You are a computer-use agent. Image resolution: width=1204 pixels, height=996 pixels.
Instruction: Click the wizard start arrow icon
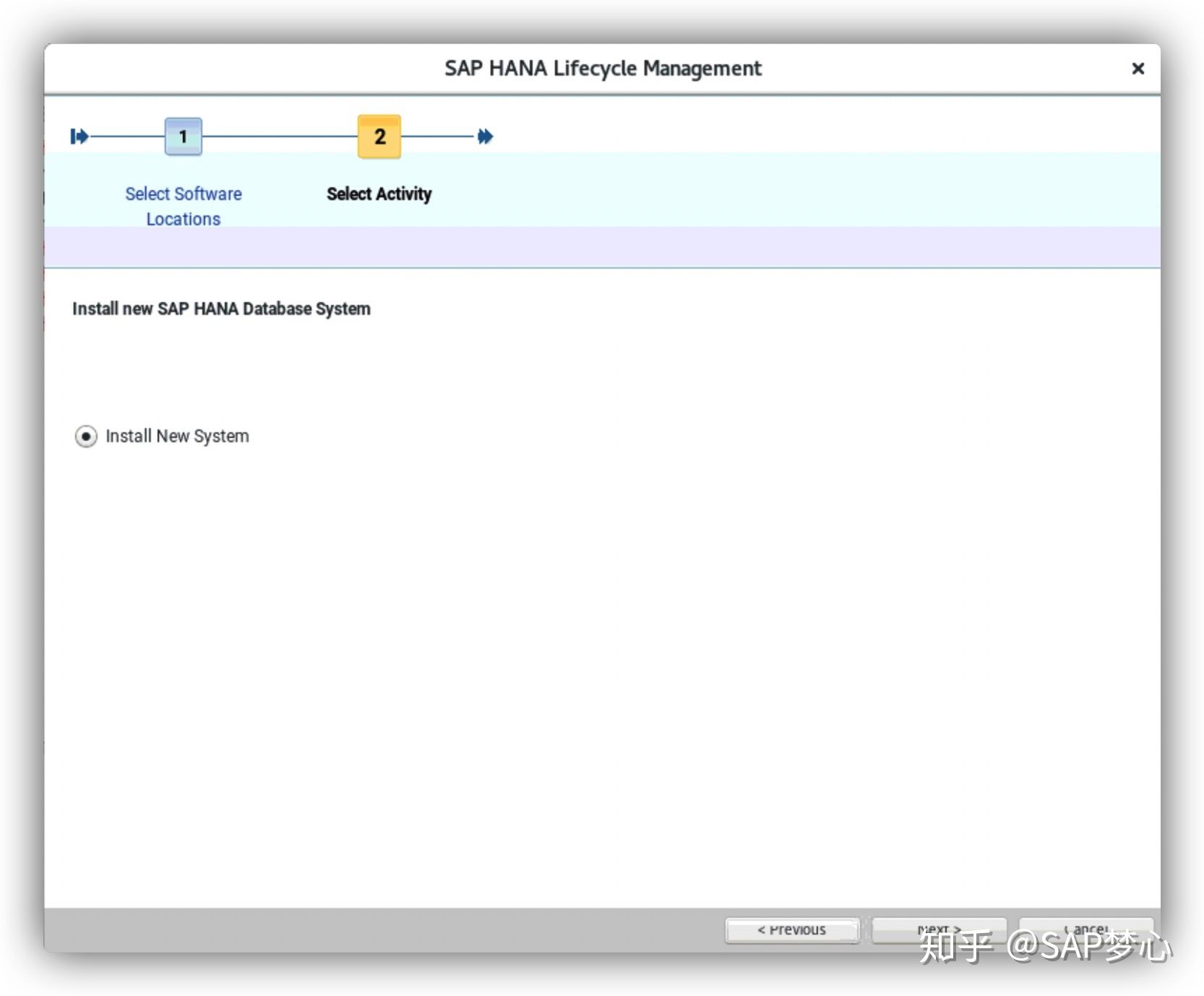point(79,136)
